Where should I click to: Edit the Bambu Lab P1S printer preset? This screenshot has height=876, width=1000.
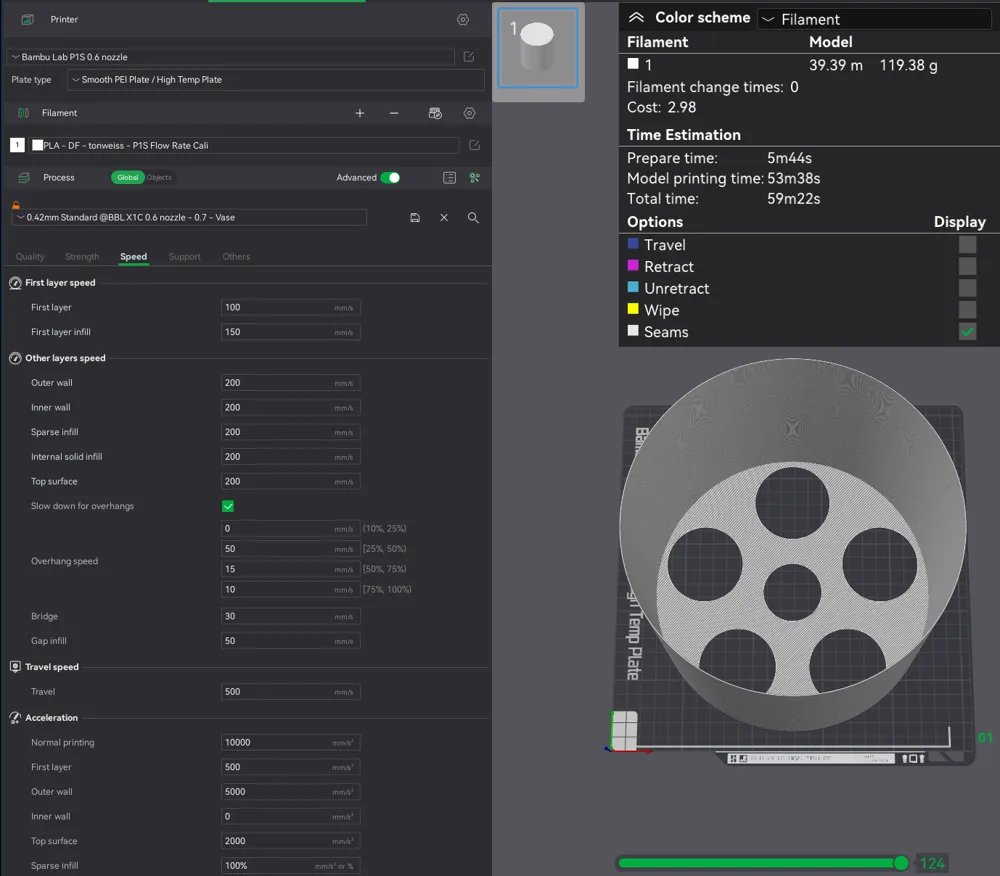pos(469,57)
